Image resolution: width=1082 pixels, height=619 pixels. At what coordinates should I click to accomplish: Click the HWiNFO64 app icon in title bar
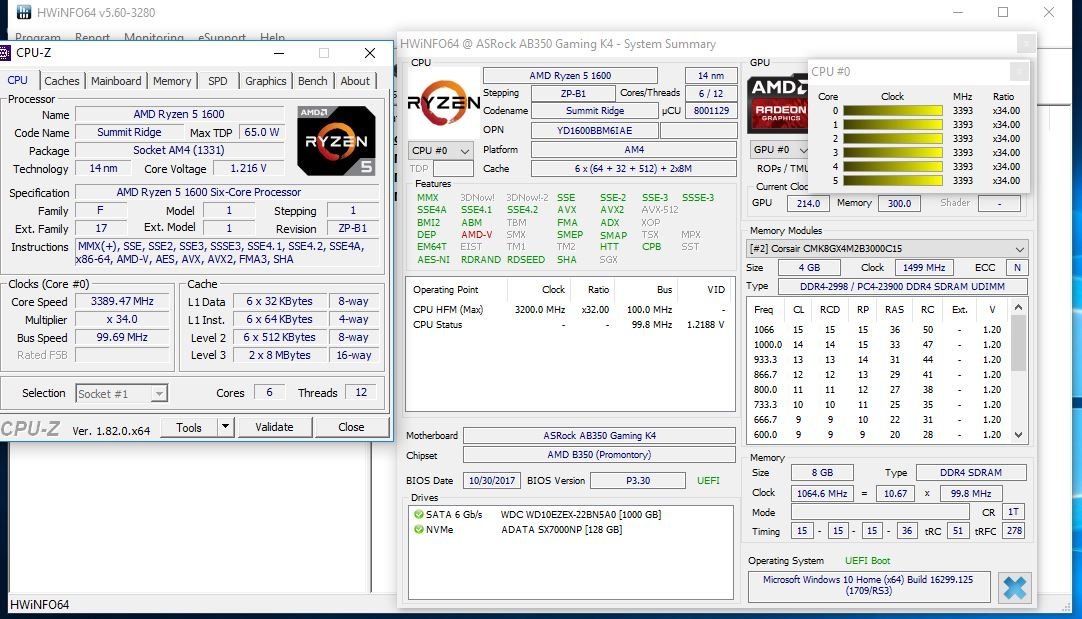pos(23,12)
